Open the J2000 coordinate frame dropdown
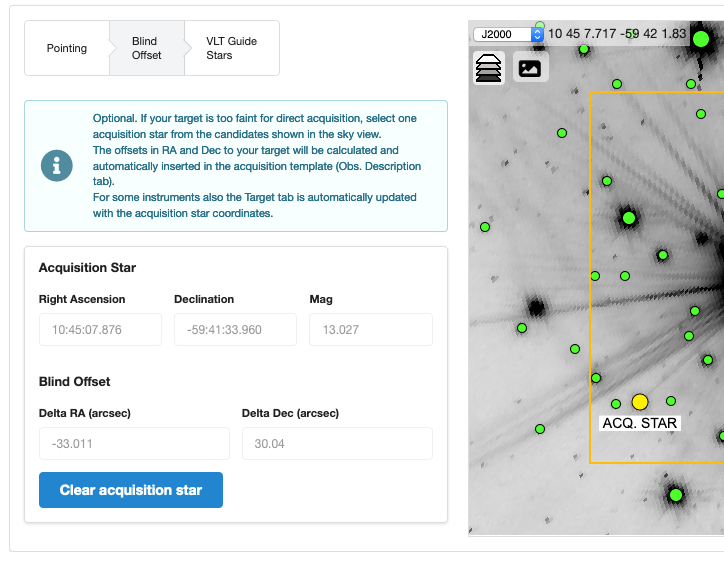724x564 pixels. click(x=508, y=34)
